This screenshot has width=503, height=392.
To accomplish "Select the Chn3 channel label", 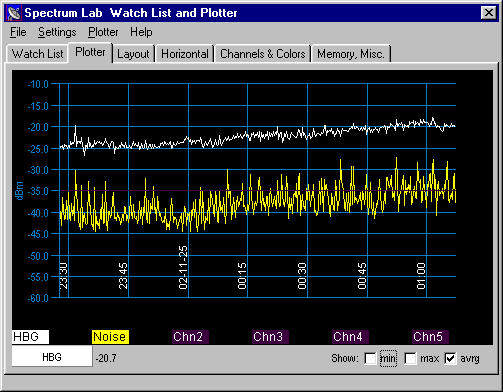I will [x=270, y=337].
